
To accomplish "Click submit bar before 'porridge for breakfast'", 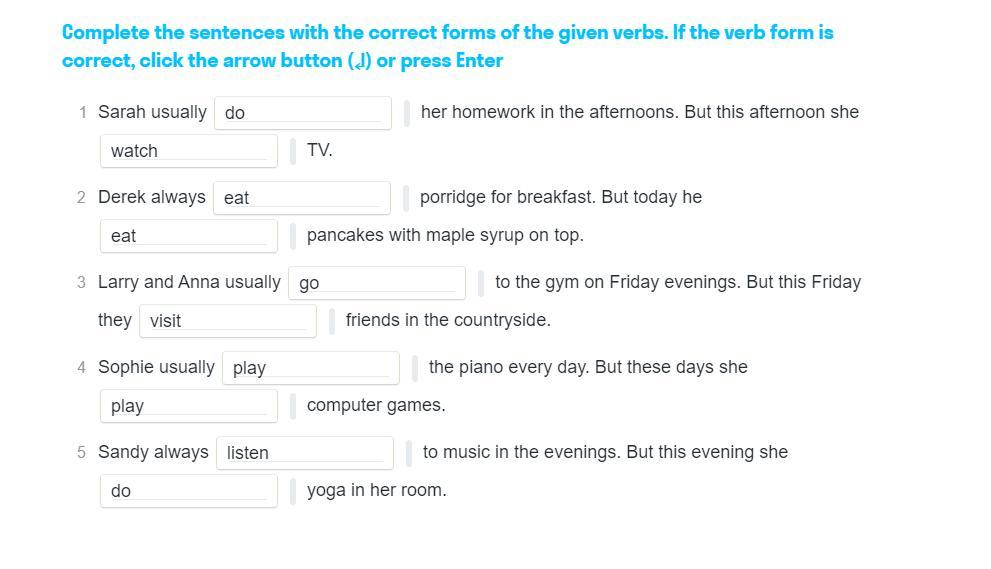I will [406, 198].
